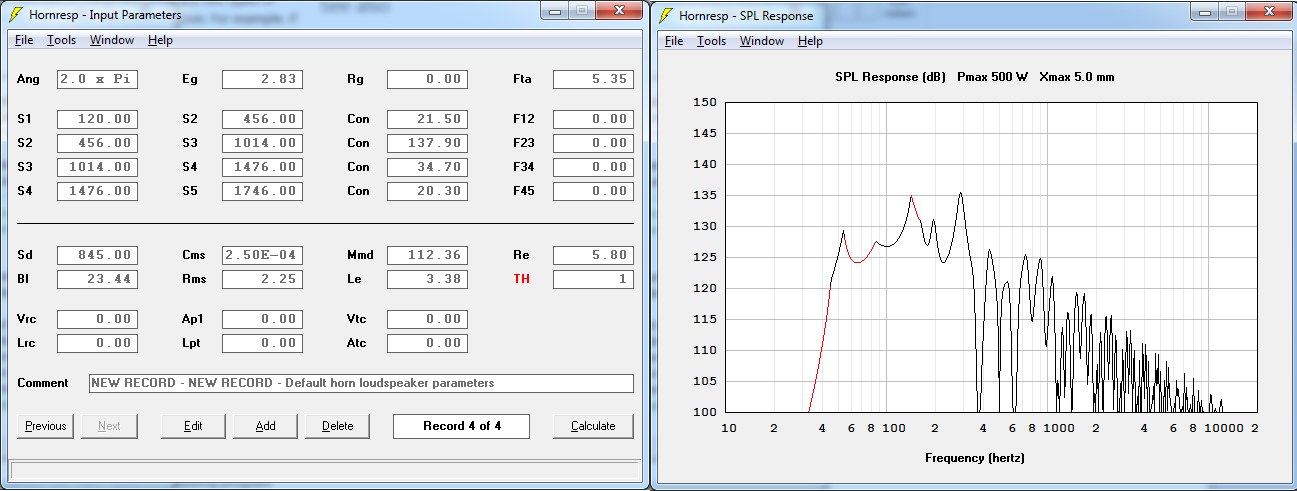Click the F45 input field

593,191
